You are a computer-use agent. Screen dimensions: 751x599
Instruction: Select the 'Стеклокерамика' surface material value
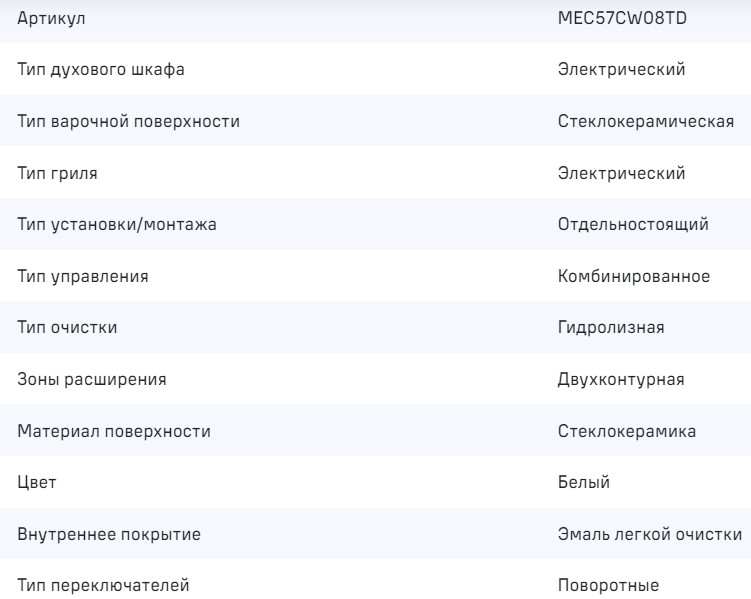pos(627,431)
